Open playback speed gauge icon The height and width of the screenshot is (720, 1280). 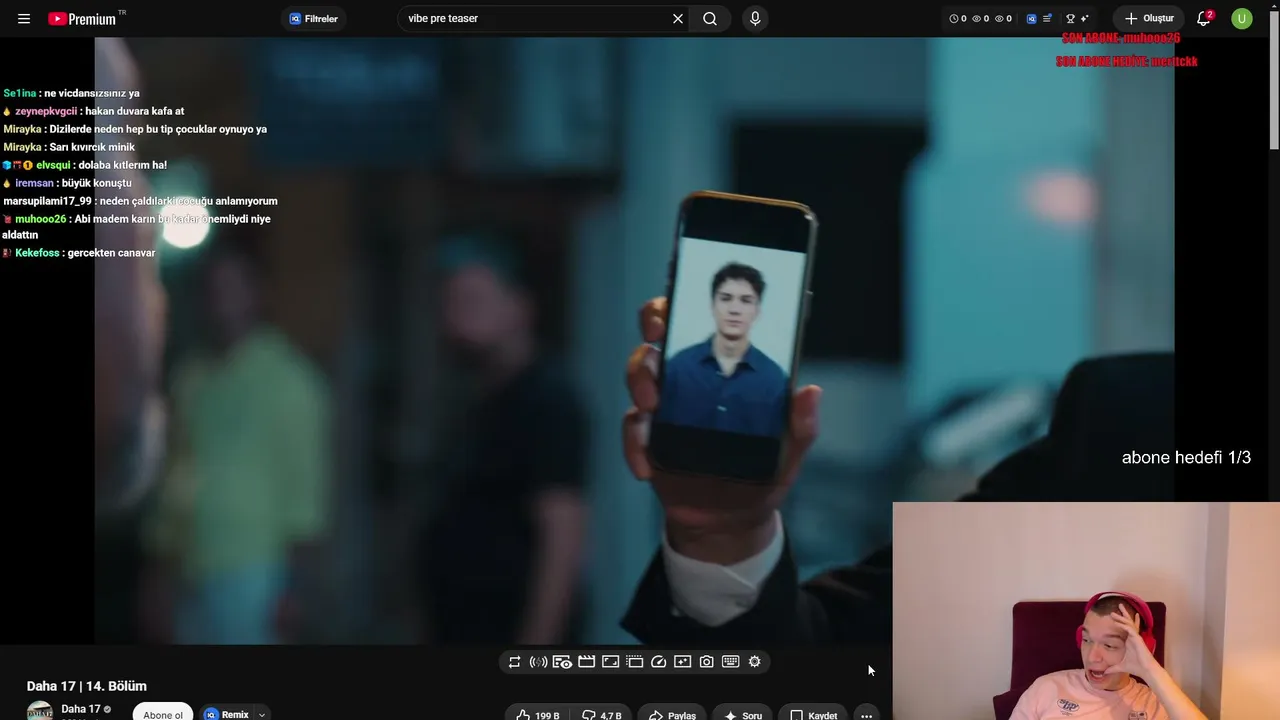(658, 662)
